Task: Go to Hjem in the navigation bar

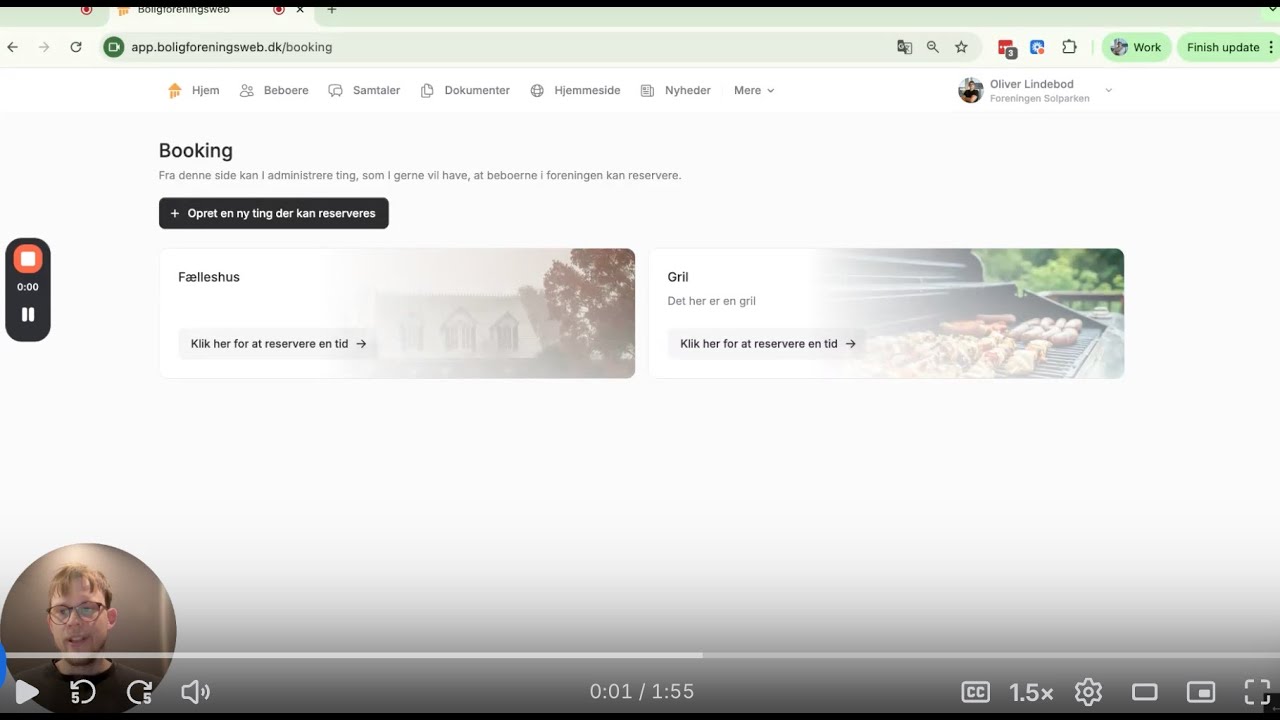Action: click(x=194, y=90)
